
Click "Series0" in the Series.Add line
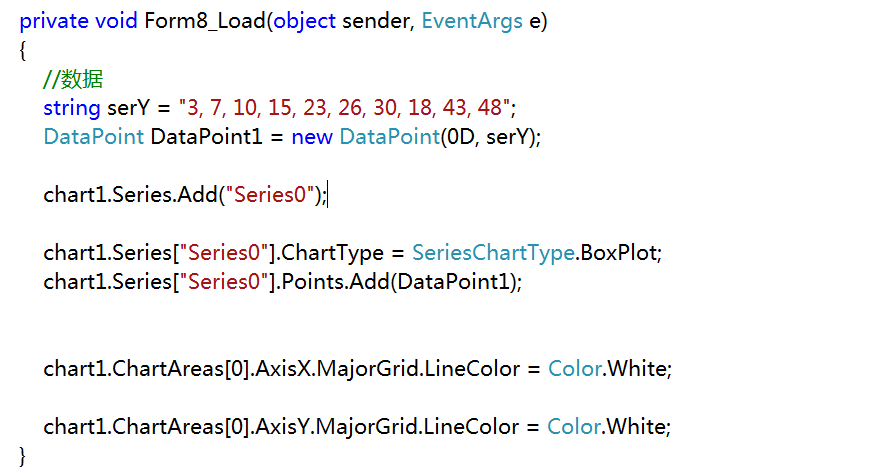tap(272, 195)
